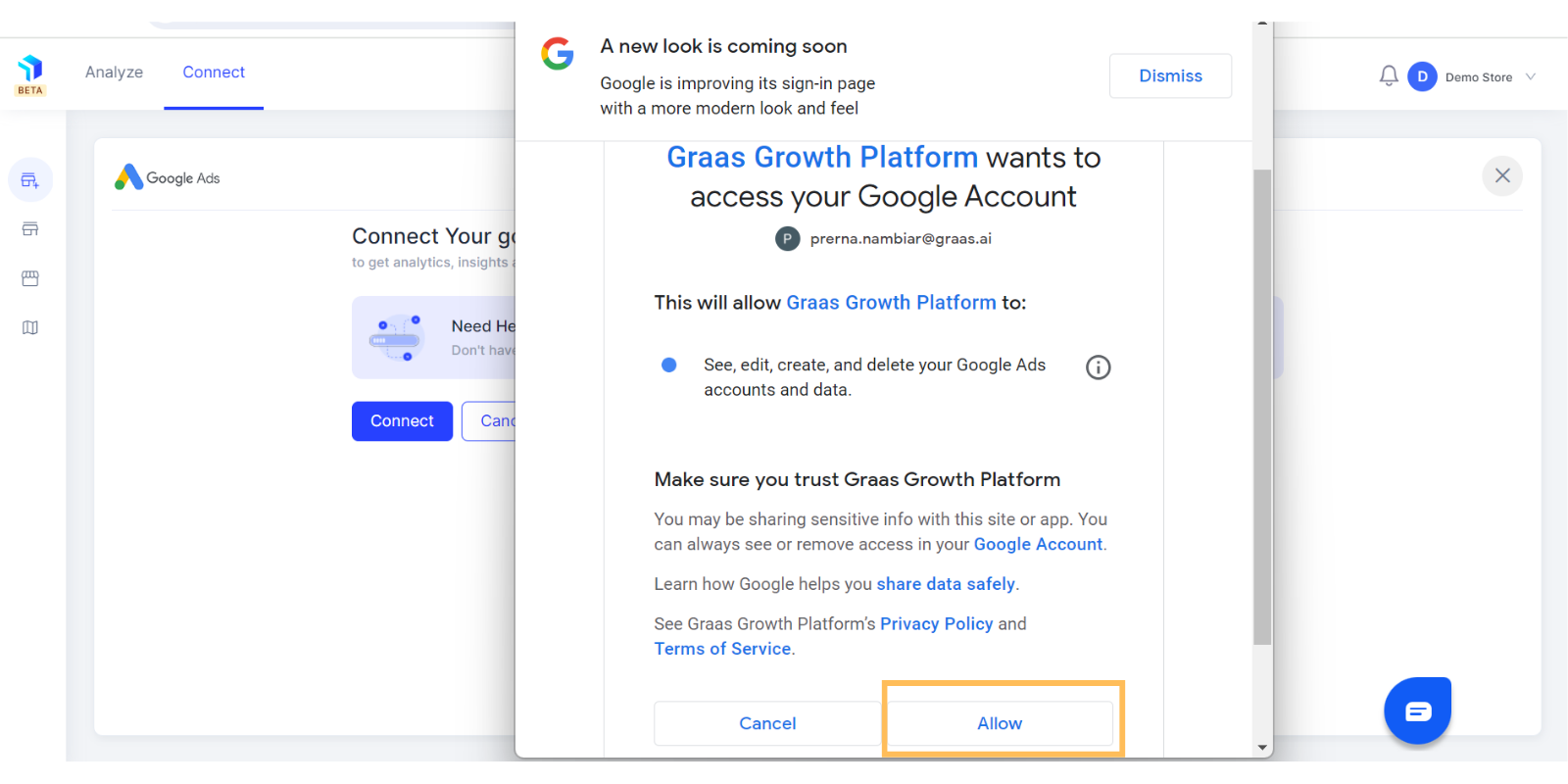This screenshot has height=784, width=1568.
Task: Allow Graas Growth Platform access
Action: pos(1000,723)
